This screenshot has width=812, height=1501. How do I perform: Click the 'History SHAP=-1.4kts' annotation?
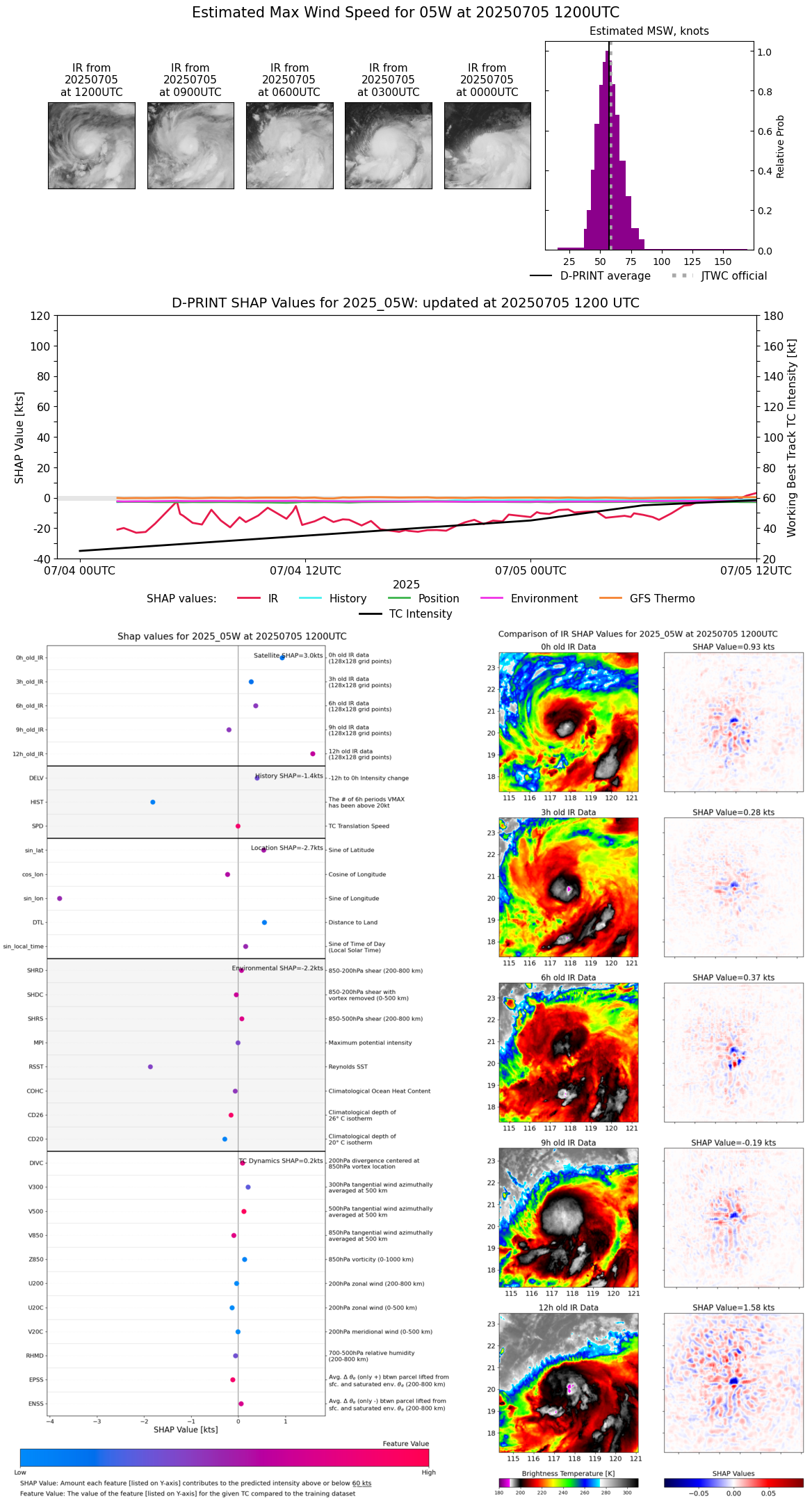[289, 776]
